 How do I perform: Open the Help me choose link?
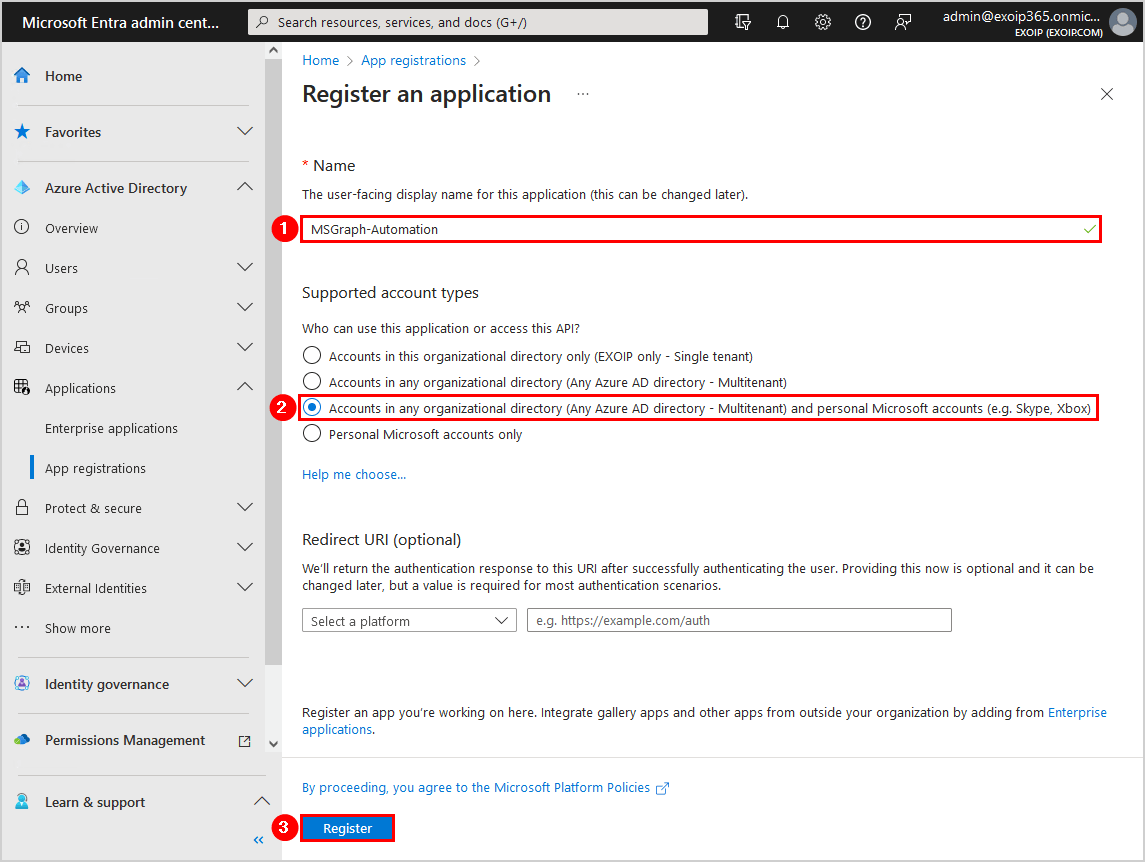coord(353,474)
